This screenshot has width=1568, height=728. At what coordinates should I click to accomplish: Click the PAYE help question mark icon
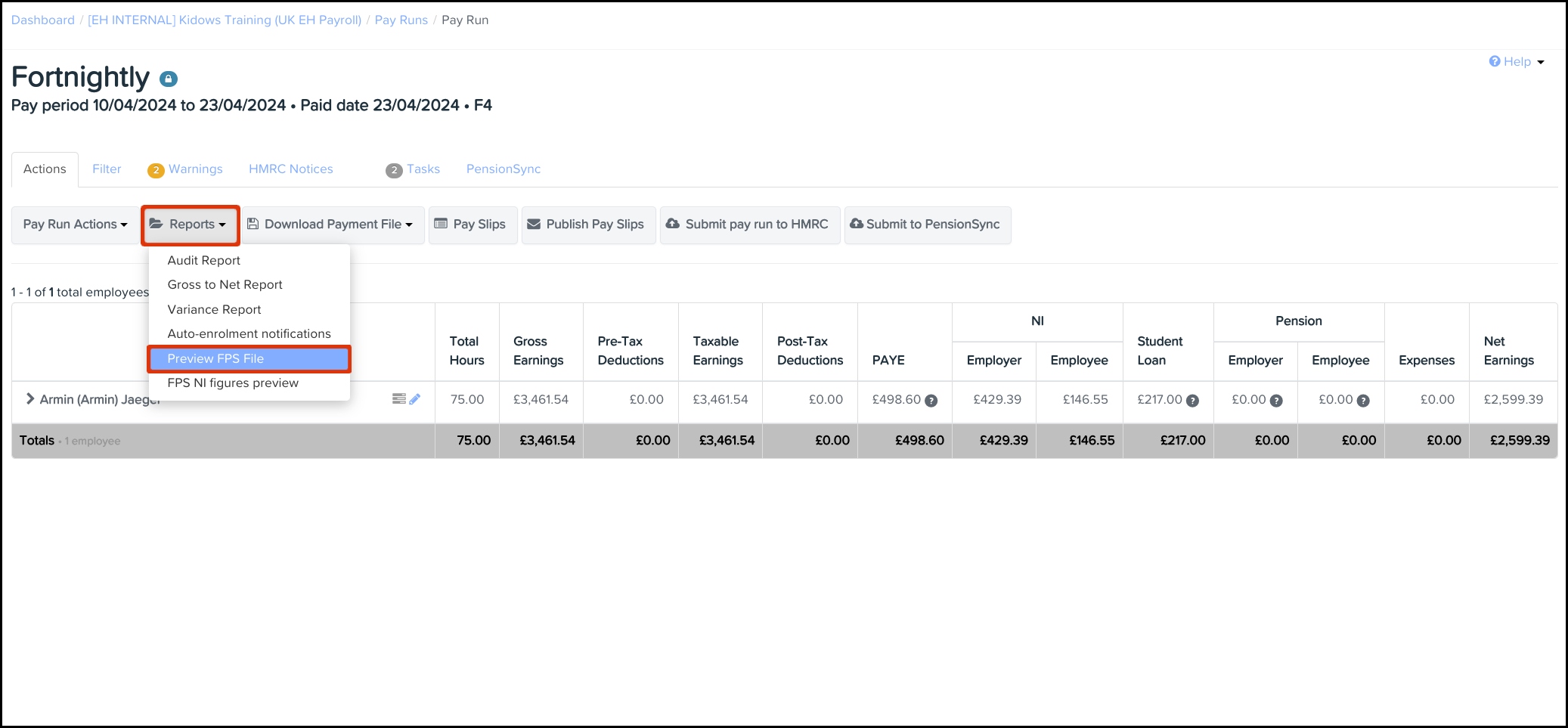(x=931, y=401)
